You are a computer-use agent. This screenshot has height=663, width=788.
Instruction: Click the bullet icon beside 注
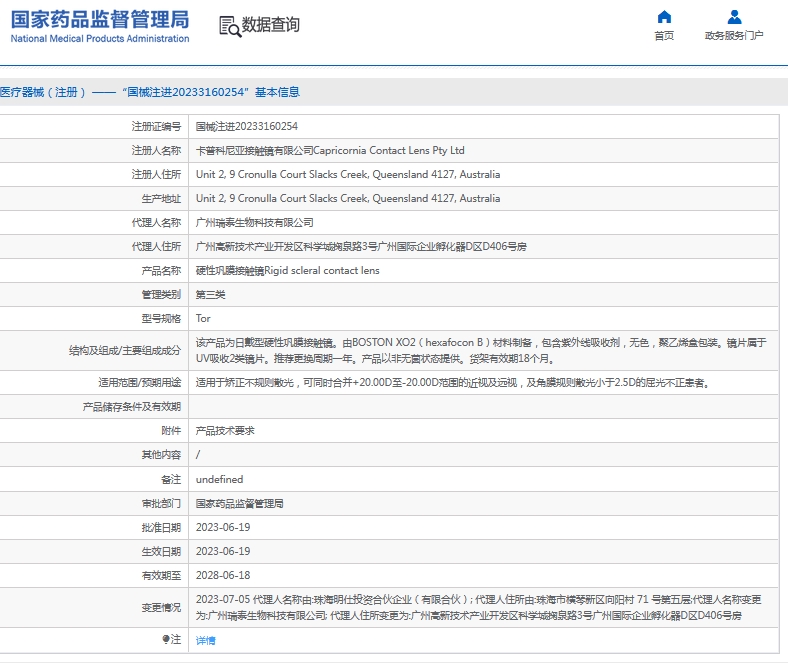165,639
